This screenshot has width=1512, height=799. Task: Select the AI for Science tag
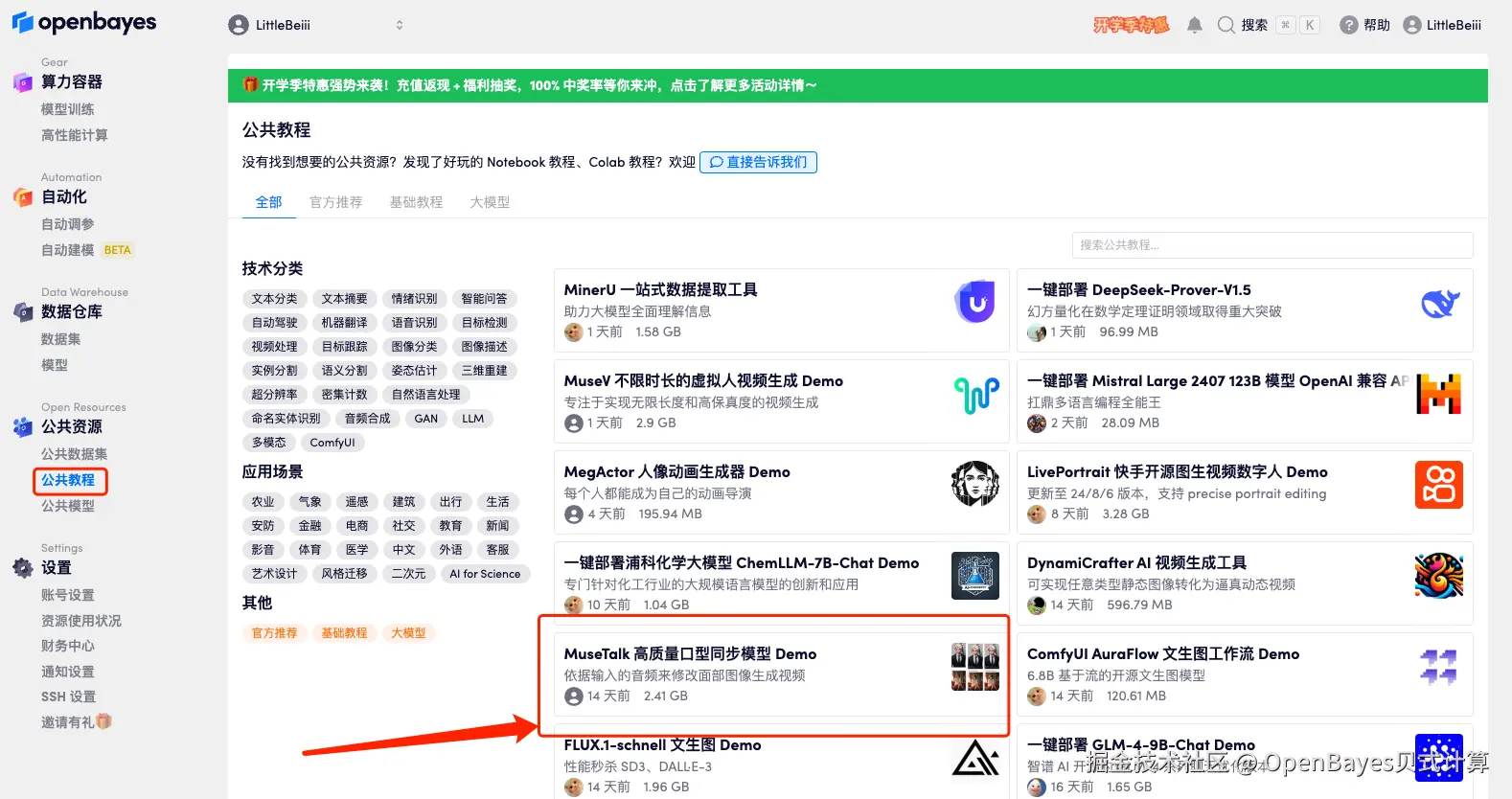[x=485, y=574]
